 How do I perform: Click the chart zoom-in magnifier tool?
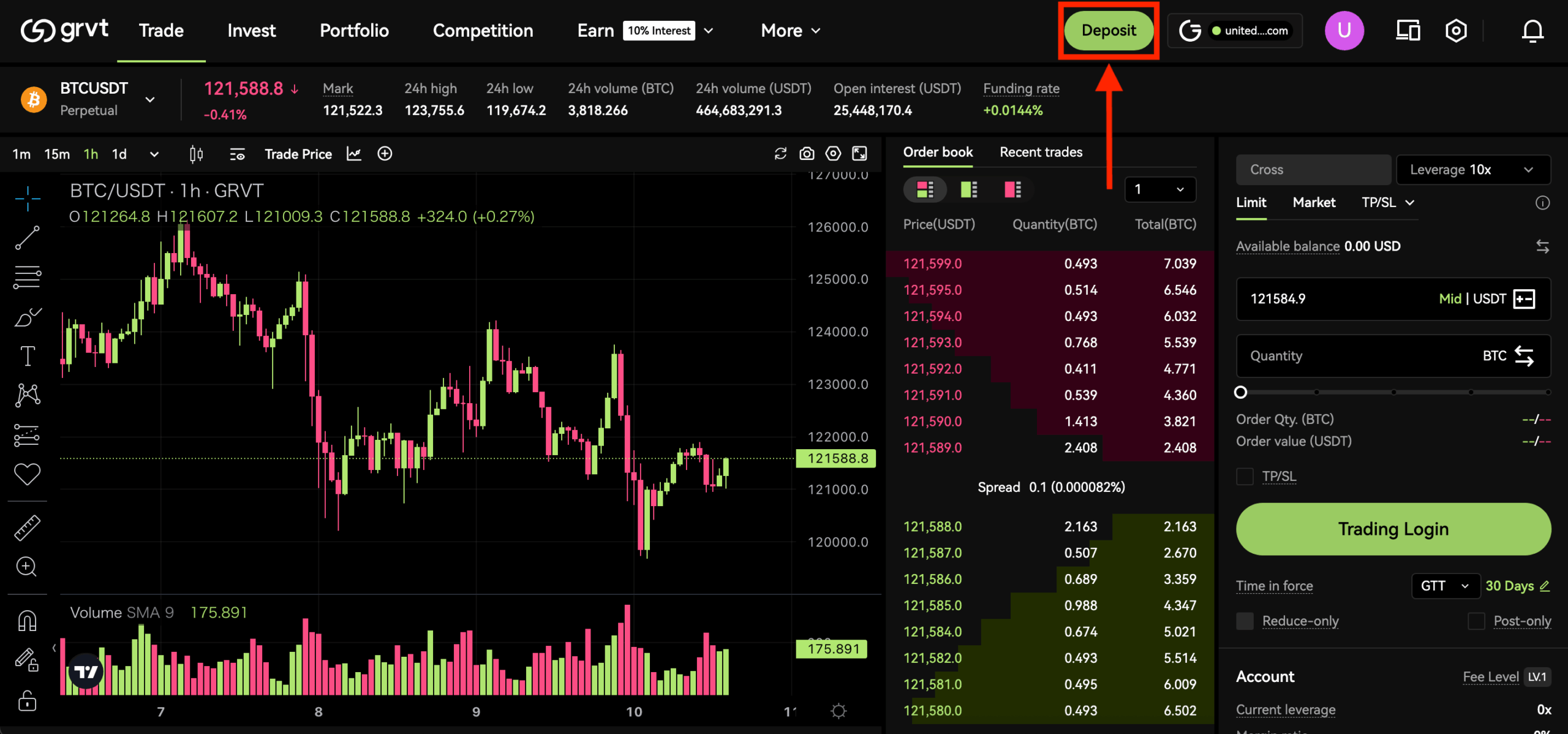pyautogui.click(x=27, y=567)
